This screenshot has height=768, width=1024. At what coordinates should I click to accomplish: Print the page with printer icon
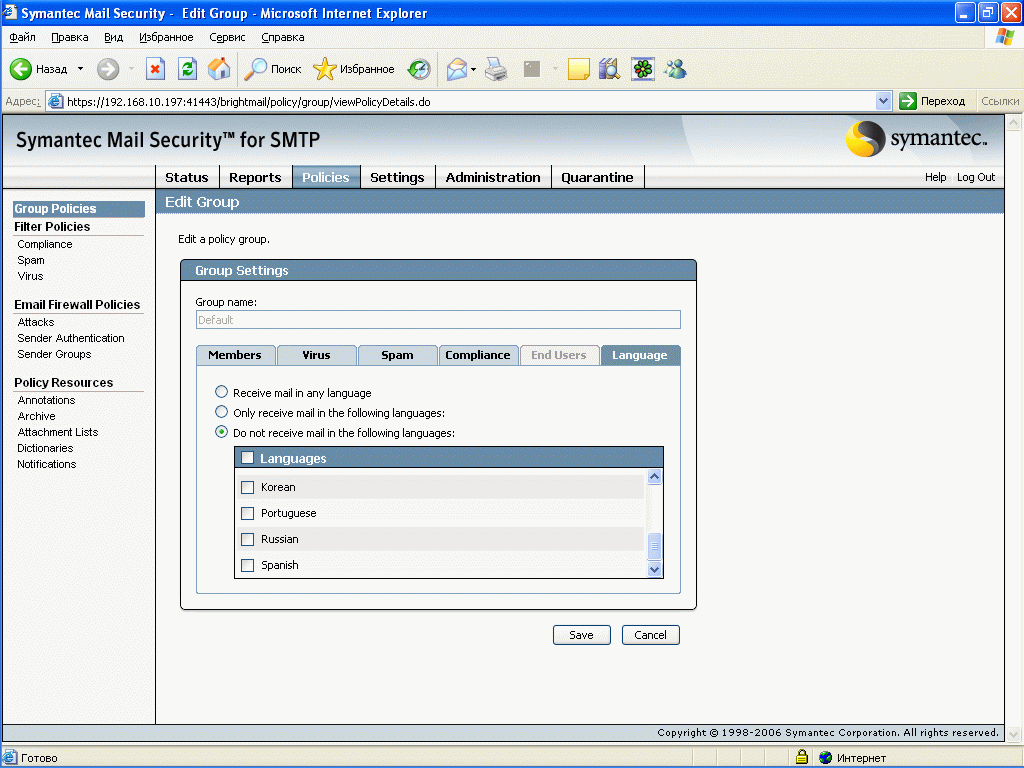coord(496,69)
